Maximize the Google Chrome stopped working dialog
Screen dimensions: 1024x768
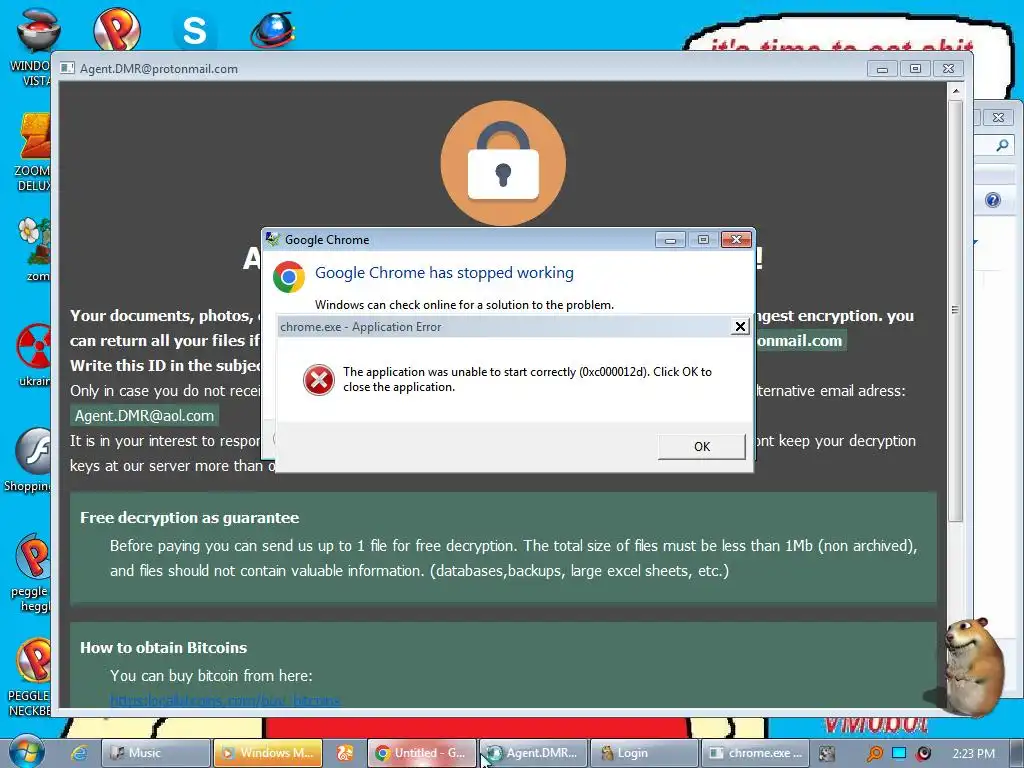[x=703, y=240]
